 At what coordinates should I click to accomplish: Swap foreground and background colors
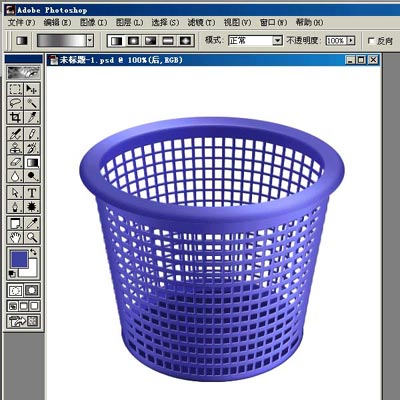(x=33, y=252)
